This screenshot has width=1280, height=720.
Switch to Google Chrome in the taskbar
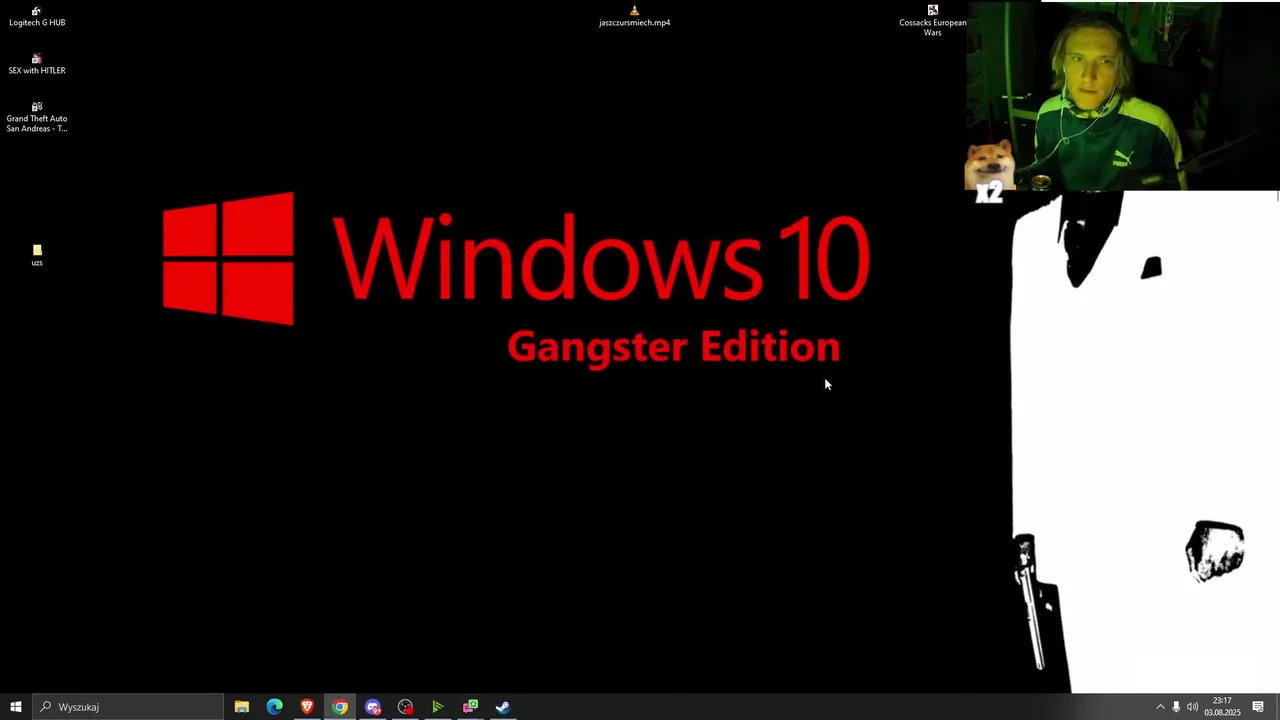click(x=340, y=707)
